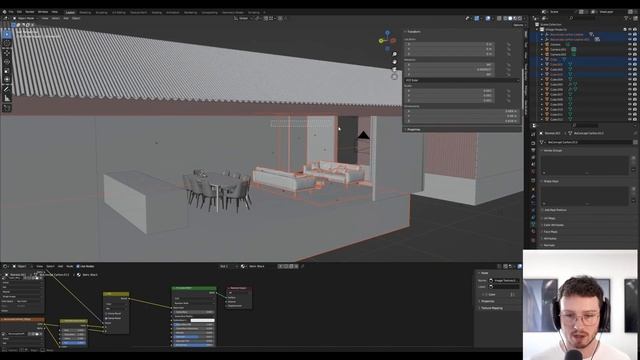Select the Rotate tool in the viewport toolbar
The height and width of the screenshot is (360, 640).
pyautogui.click(x=7, y=62)
